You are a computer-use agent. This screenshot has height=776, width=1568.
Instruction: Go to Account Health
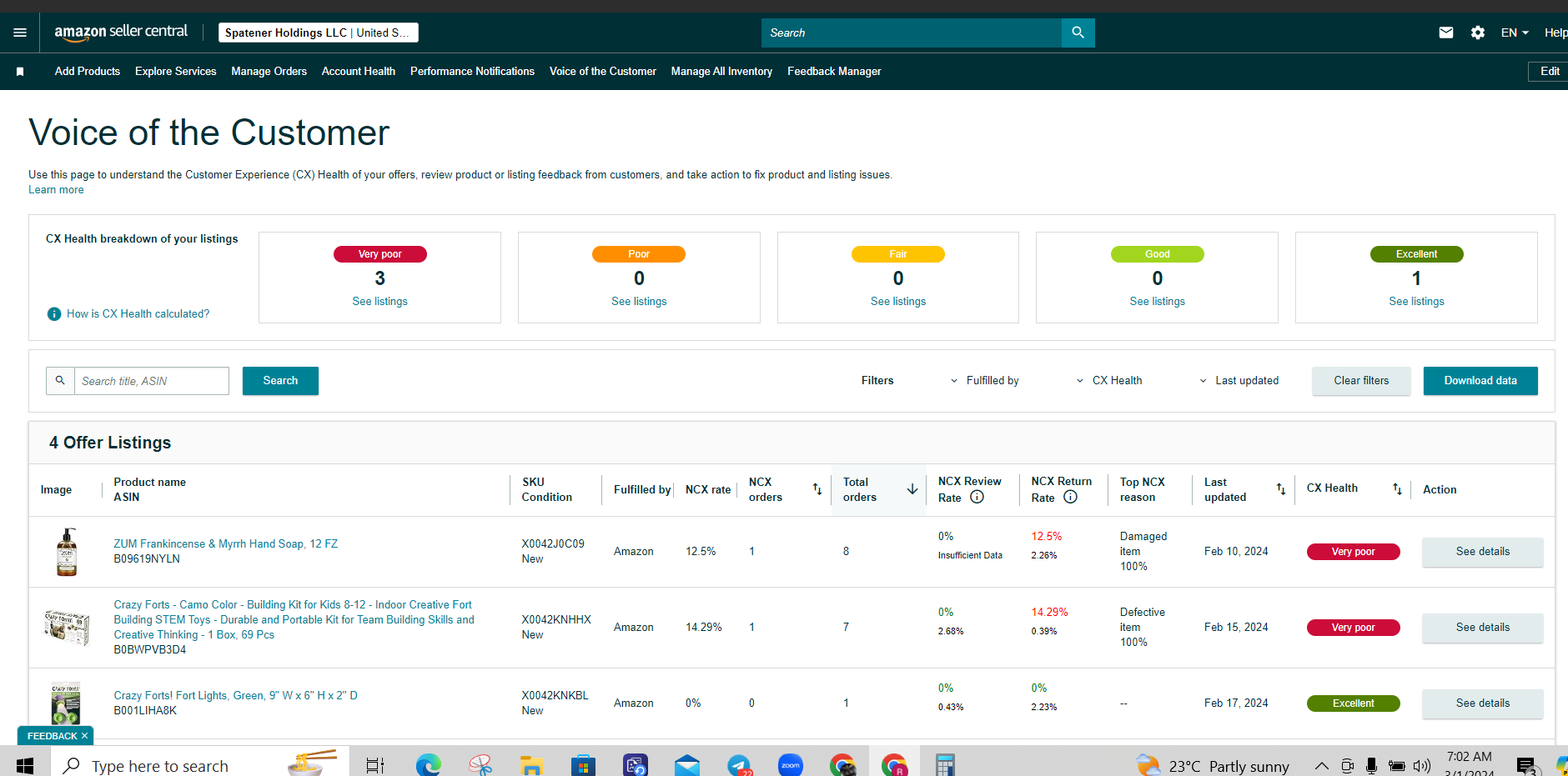[x=359, y=72]
